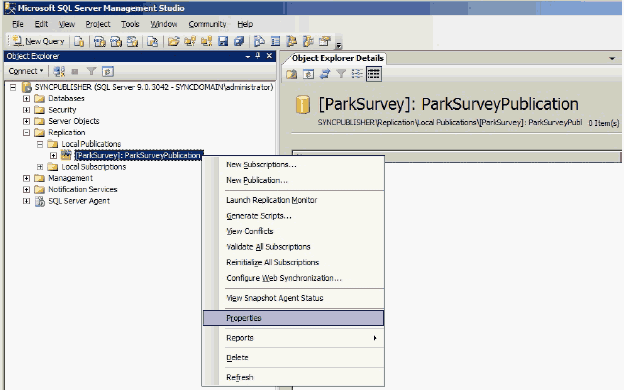Click the Summary toolbar icon
The height and width of the screenshot is (390, 624).
click(275, 41)
